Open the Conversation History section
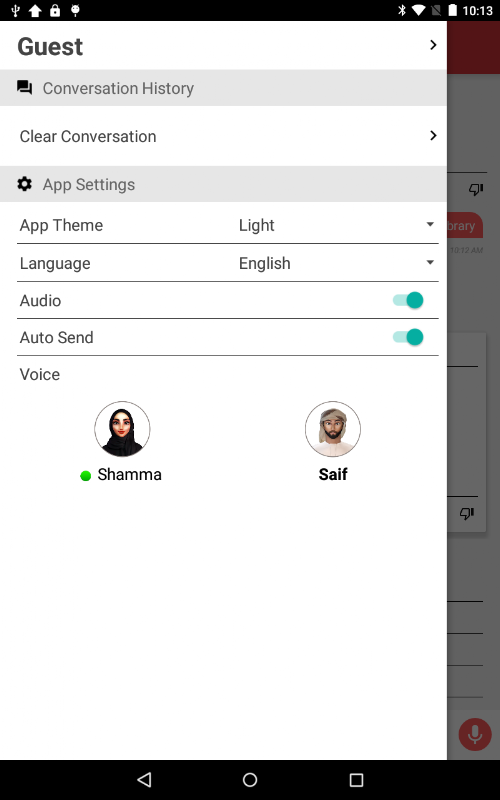The width and height of the screenshot is (500, 800). [223, 88]
